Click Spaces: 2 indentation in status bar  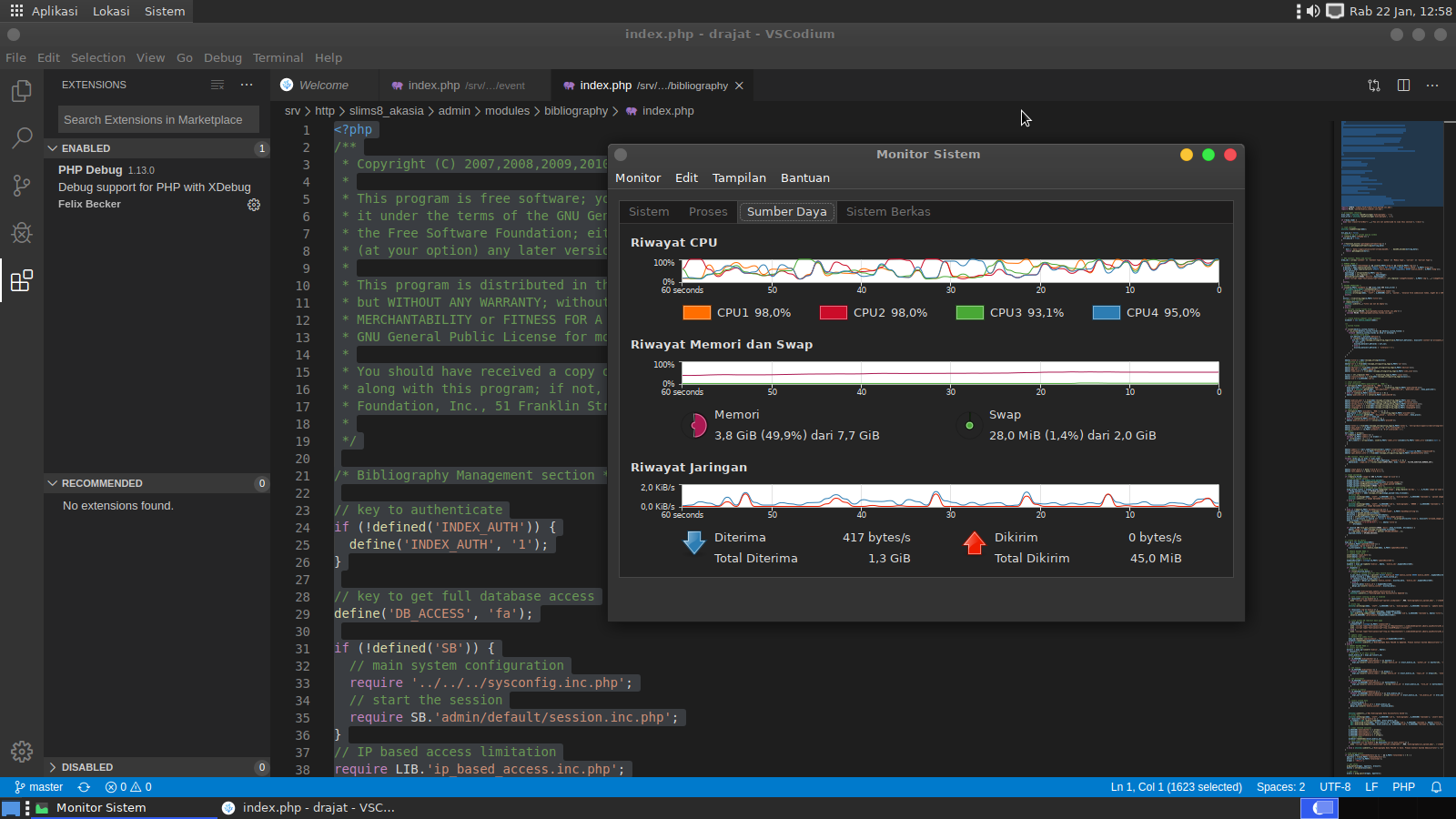(1280, 787)
